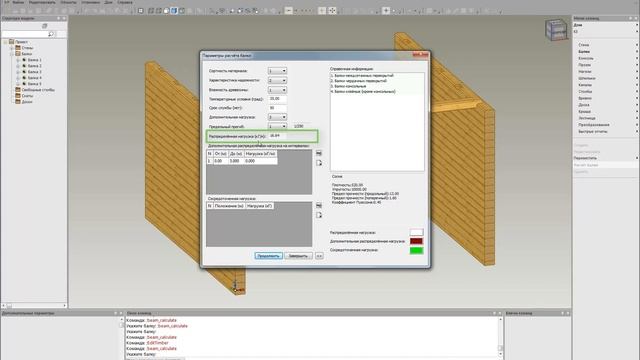Click the plus toolbar icon
This screenshot has height=360, width=640.
(x=386, y=11)
